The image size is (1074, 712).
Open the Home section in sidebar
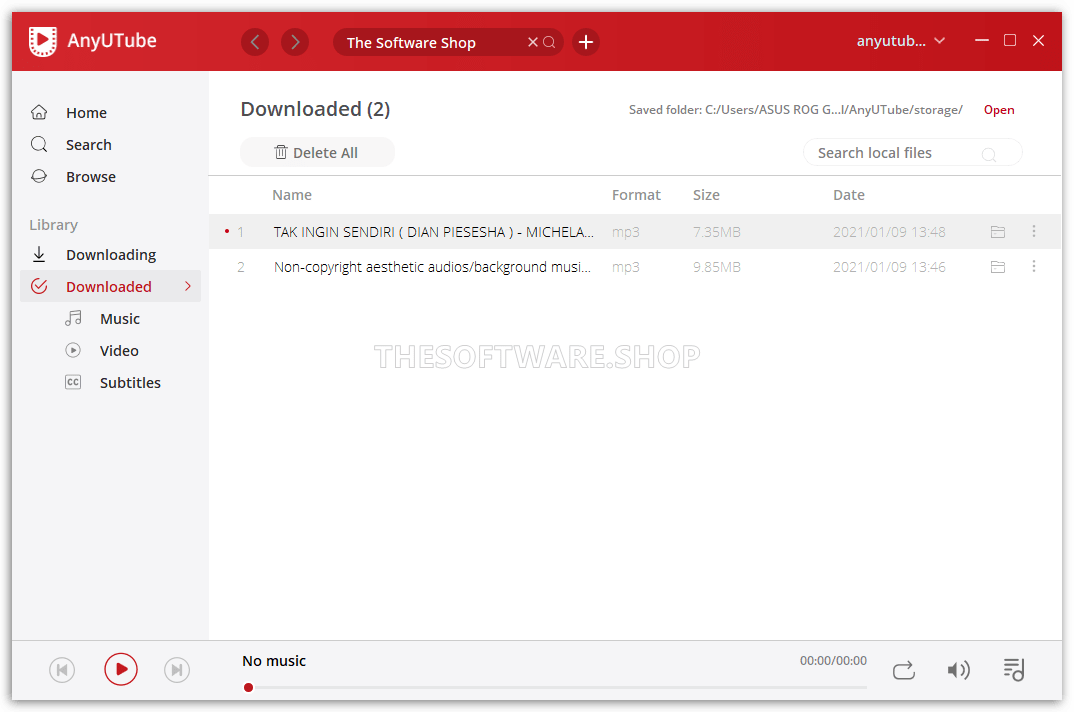[86, 112]
